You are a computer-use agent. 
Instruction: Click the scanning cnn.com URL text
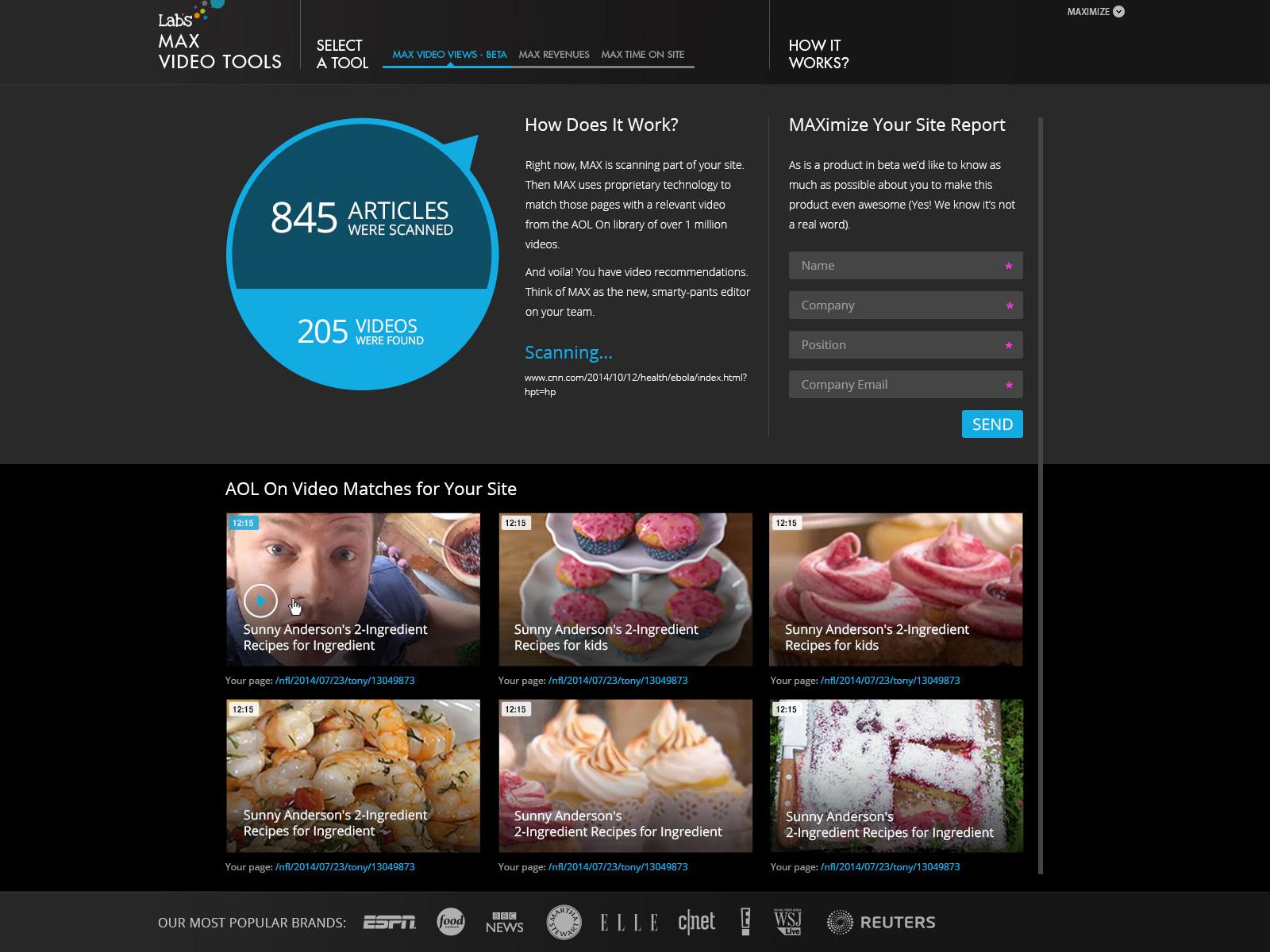(636, 385)
